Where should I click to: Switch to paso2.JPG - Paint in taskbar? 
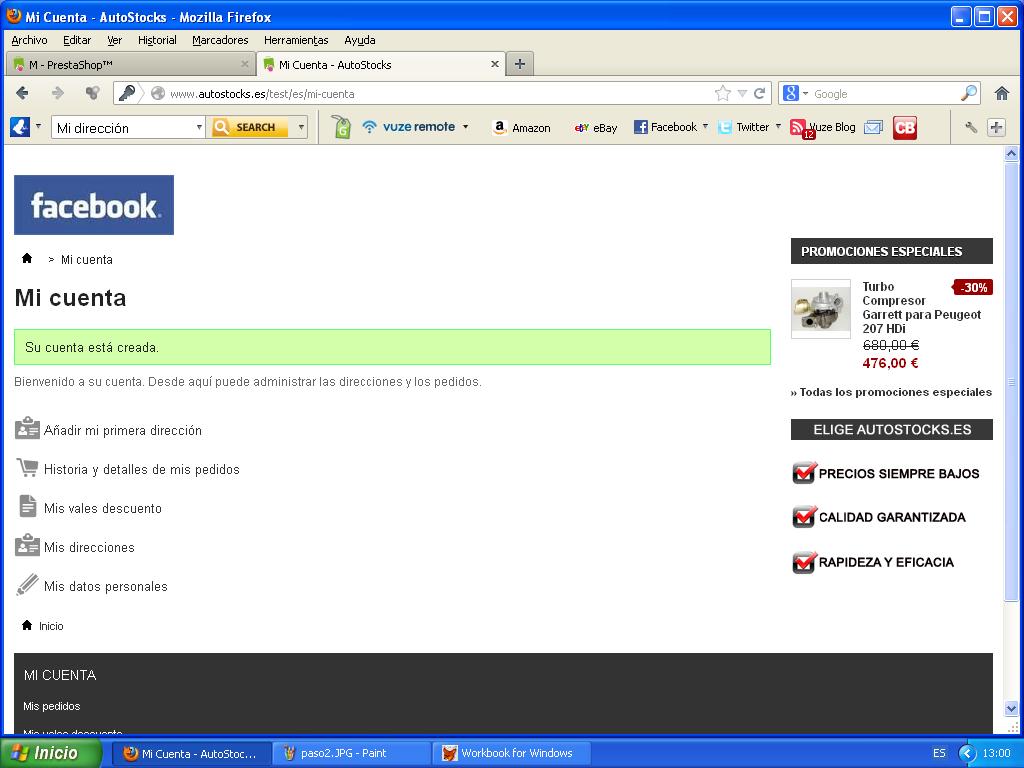[351, 753]
